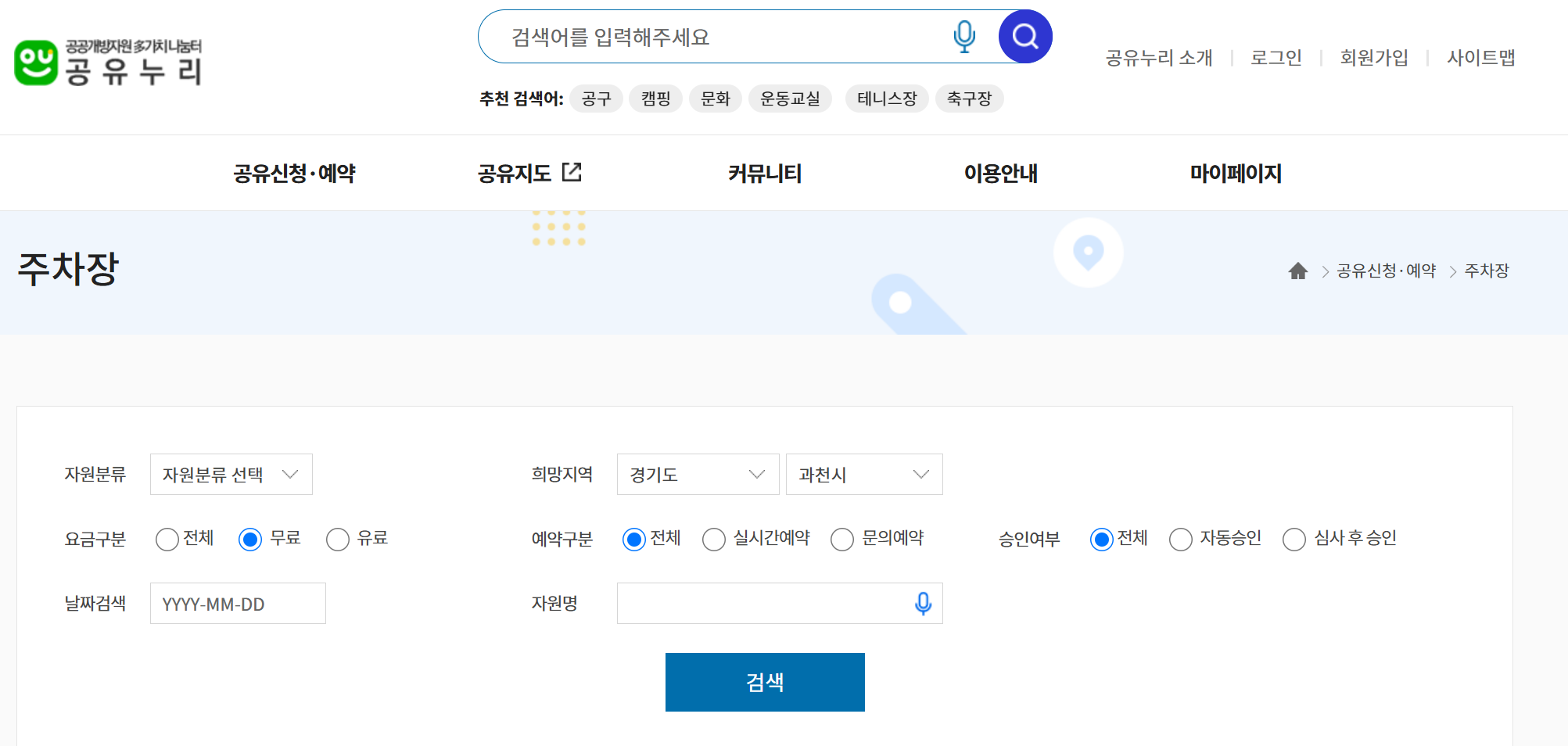This screenshot has width=1568, height=746.
Task: Navigate to 커뮤니티 menu
Action: click(764, 173)
